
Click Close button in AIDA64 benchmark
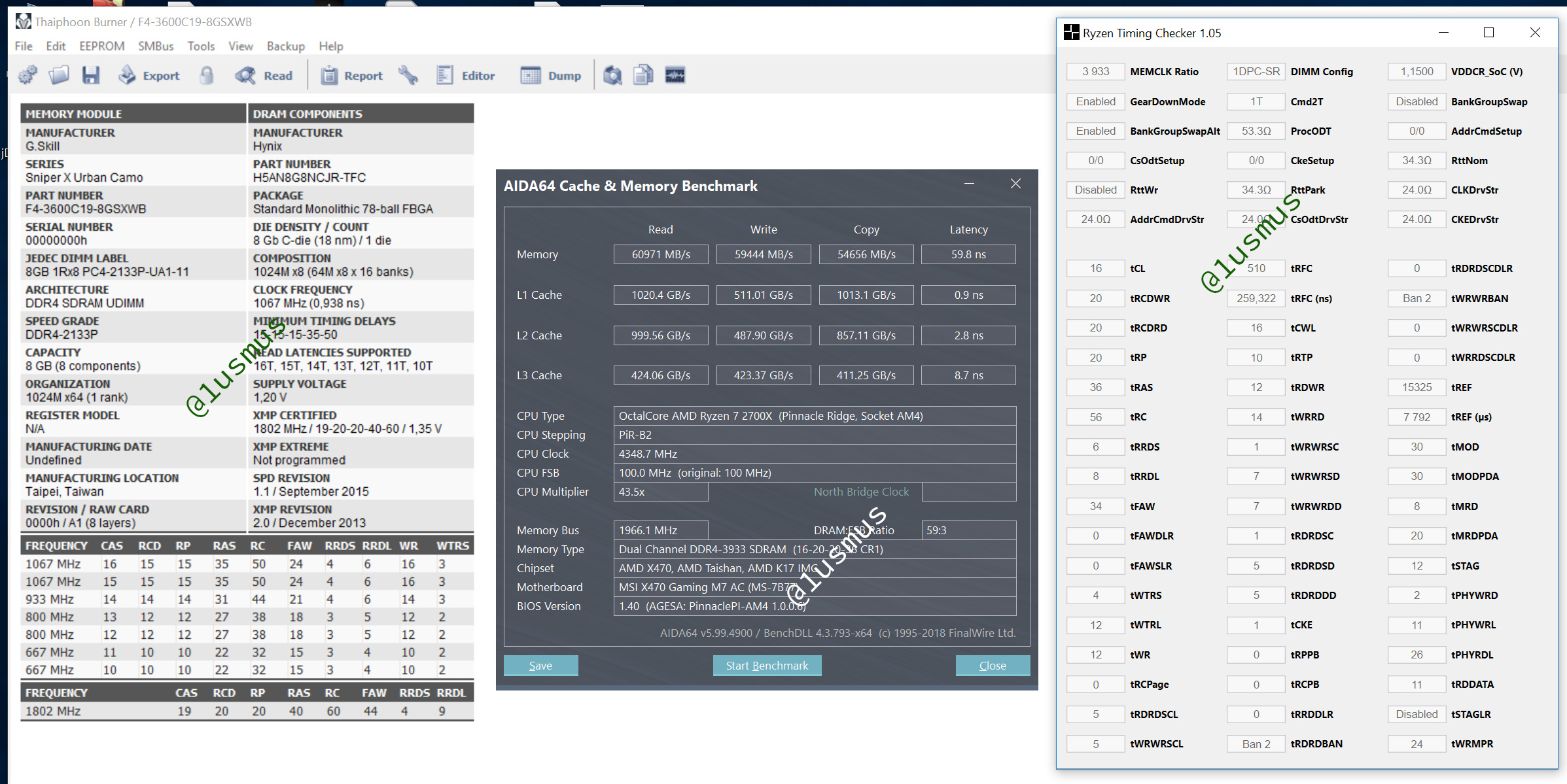[x=992, y=665]
